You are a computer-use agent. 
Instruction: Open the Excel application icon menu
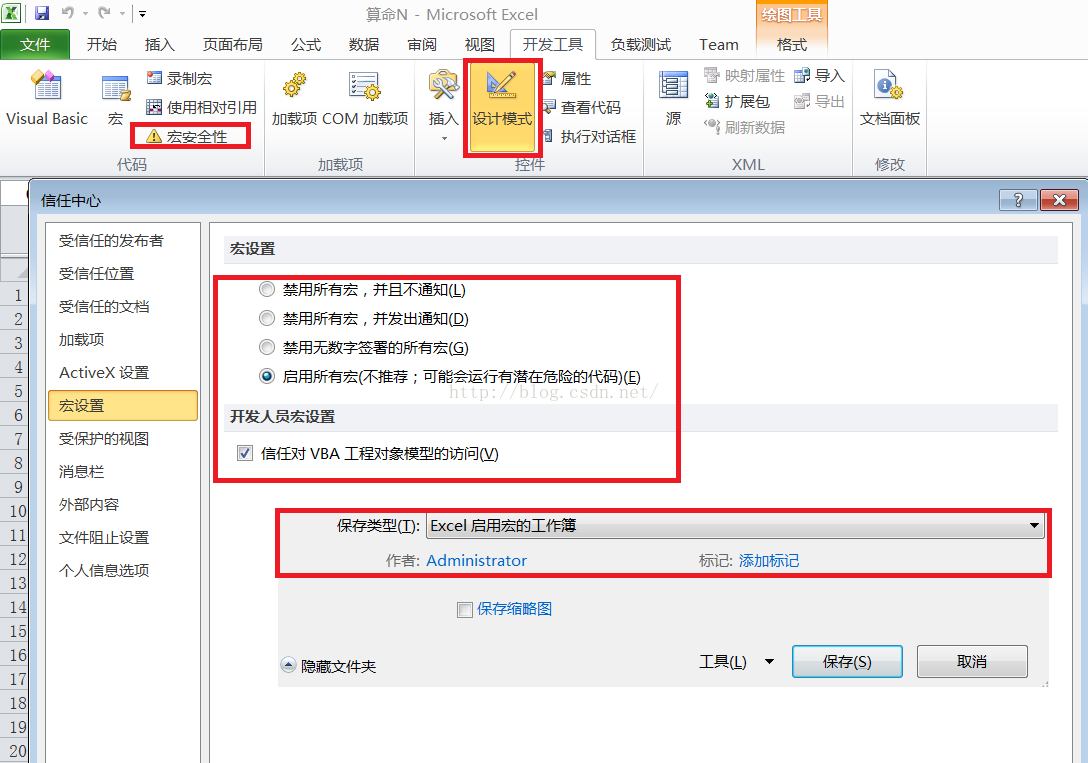[12, 12]
